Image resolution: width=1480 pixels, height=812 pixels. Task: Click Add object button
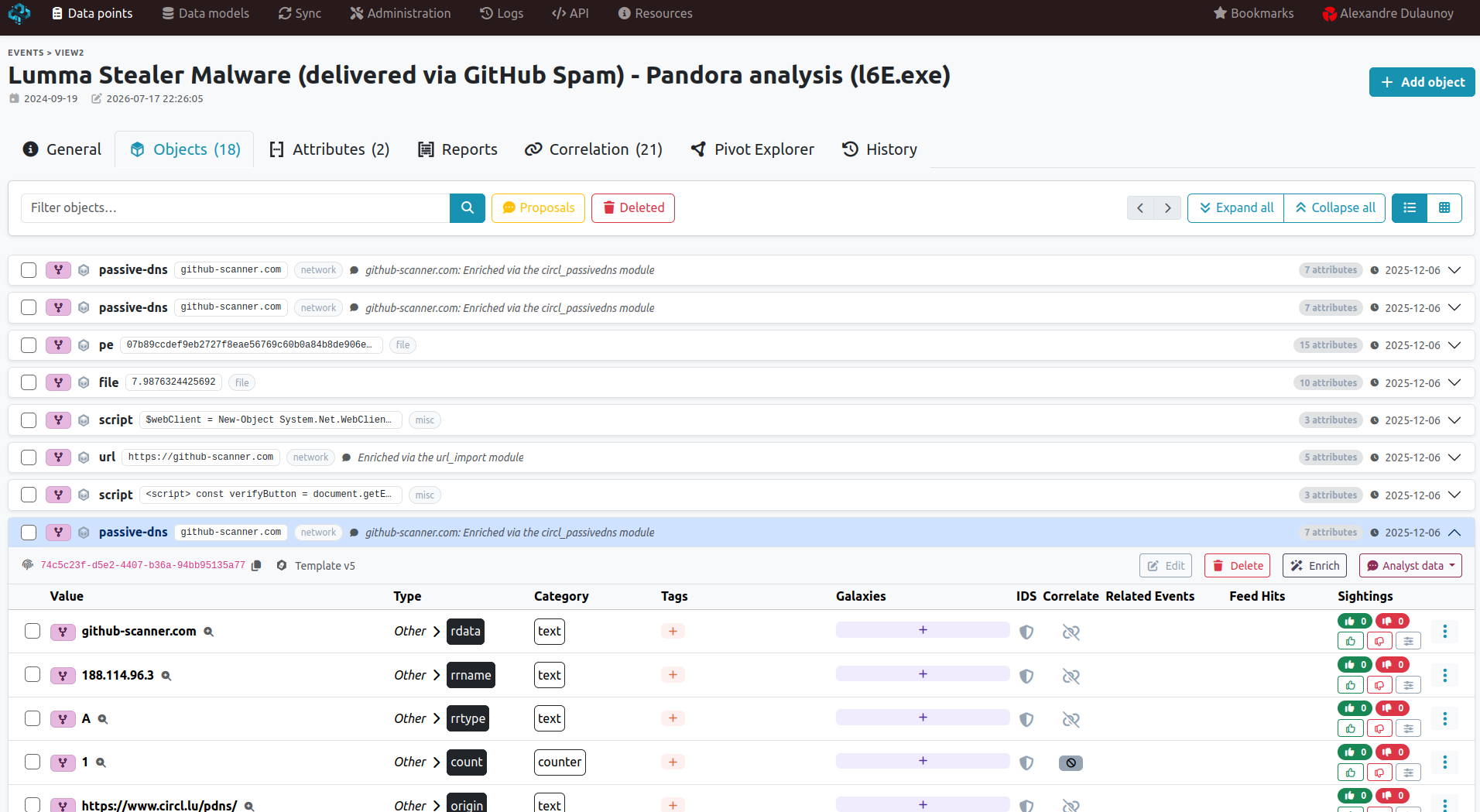[1422, 82]
